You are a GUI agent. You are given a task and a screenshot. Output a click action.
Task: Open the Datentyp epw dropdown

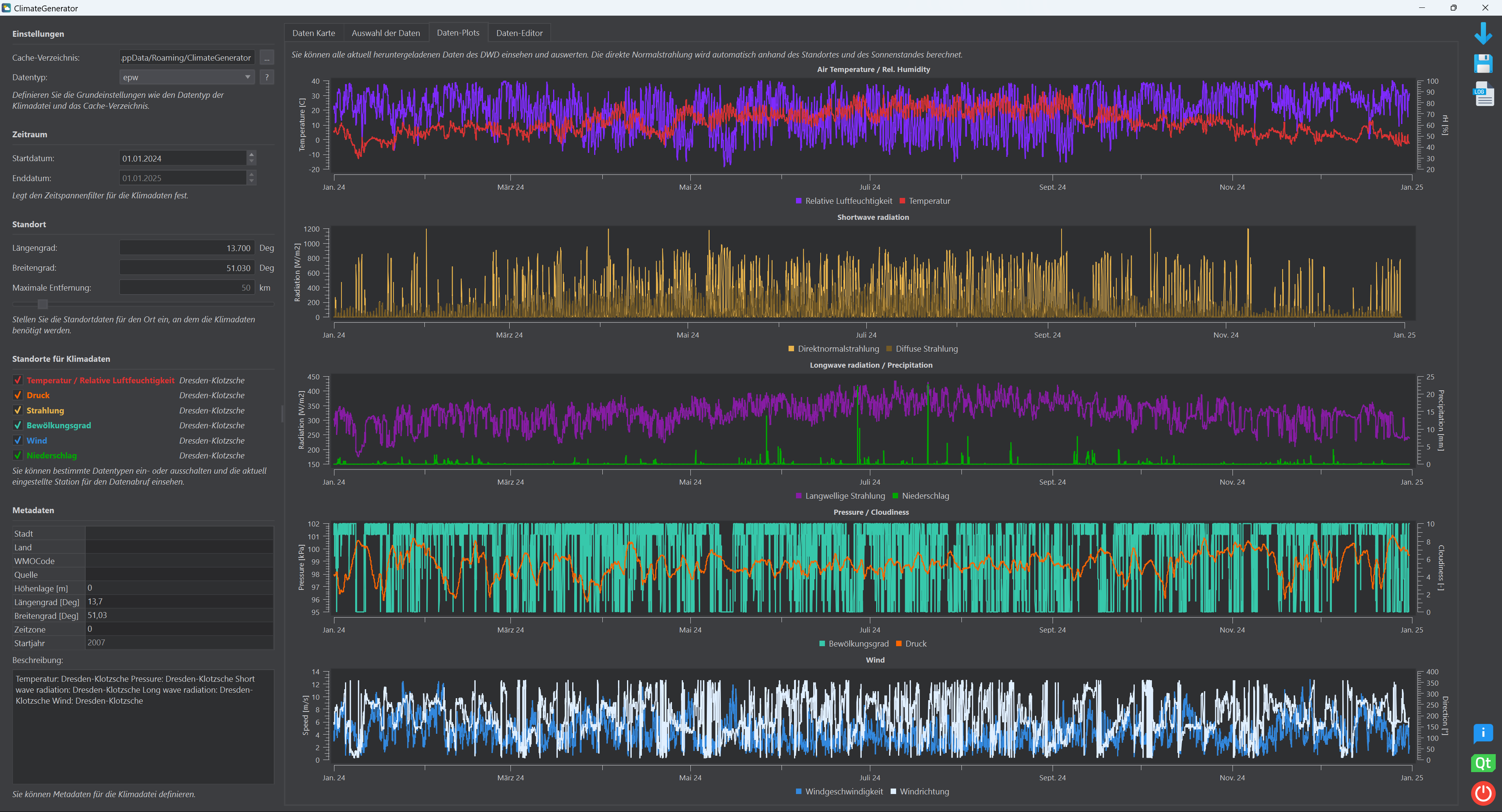point(187,77)
